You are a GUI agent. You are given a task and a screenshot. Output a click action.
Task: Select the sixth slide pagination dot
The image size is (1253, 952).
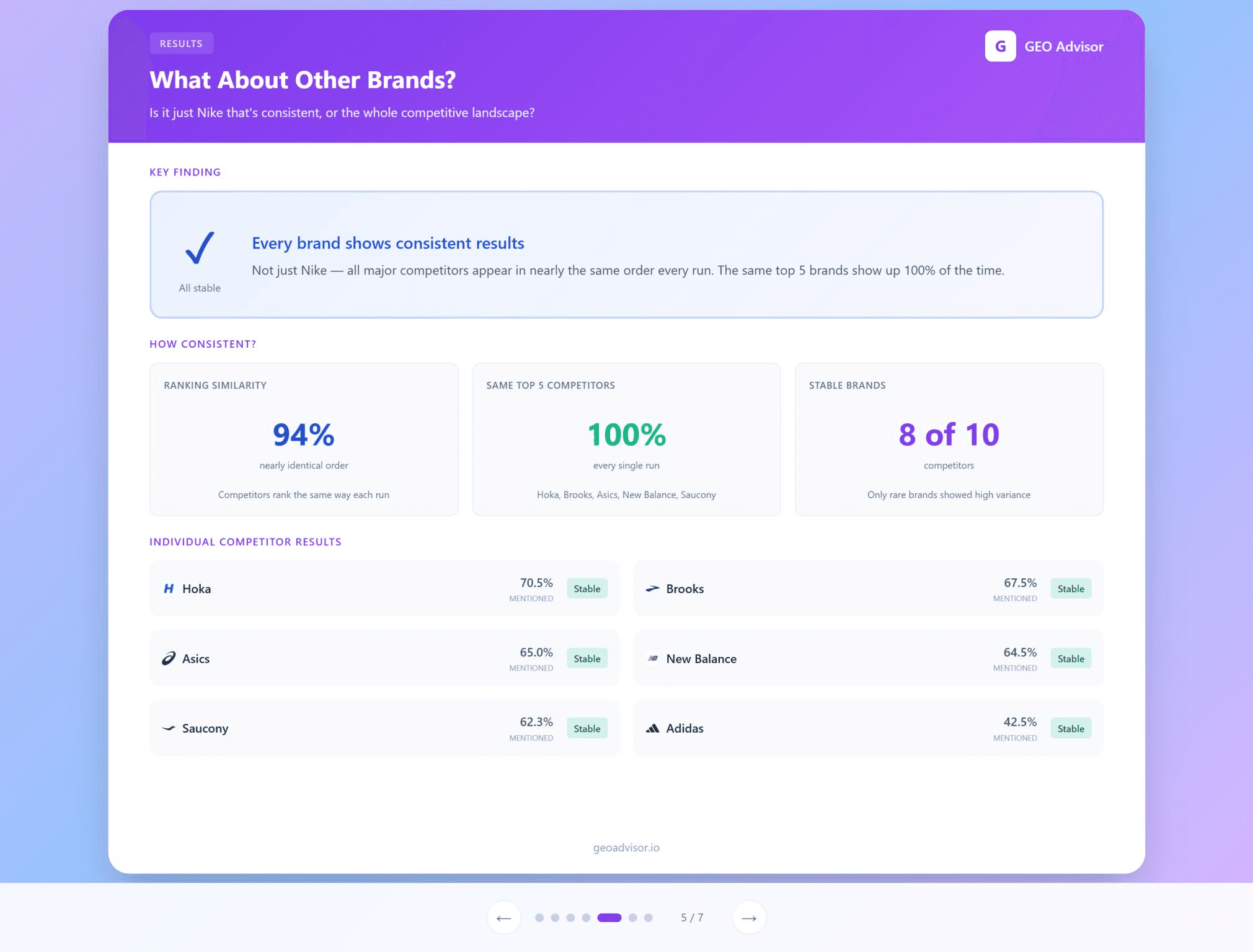click(x=632, y=918)
